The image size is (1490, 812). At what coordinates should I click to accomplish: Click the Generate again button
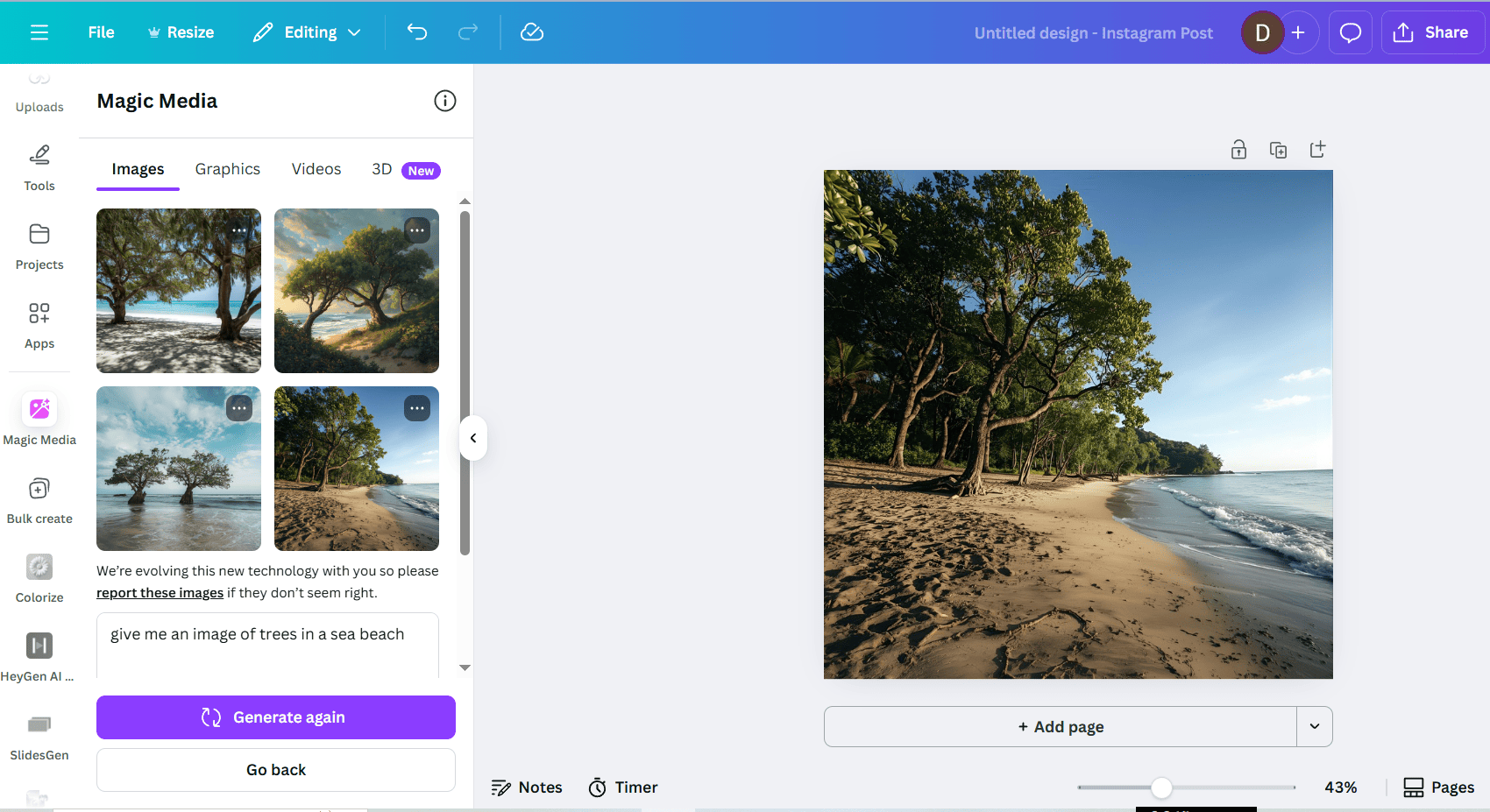[276, 717]
